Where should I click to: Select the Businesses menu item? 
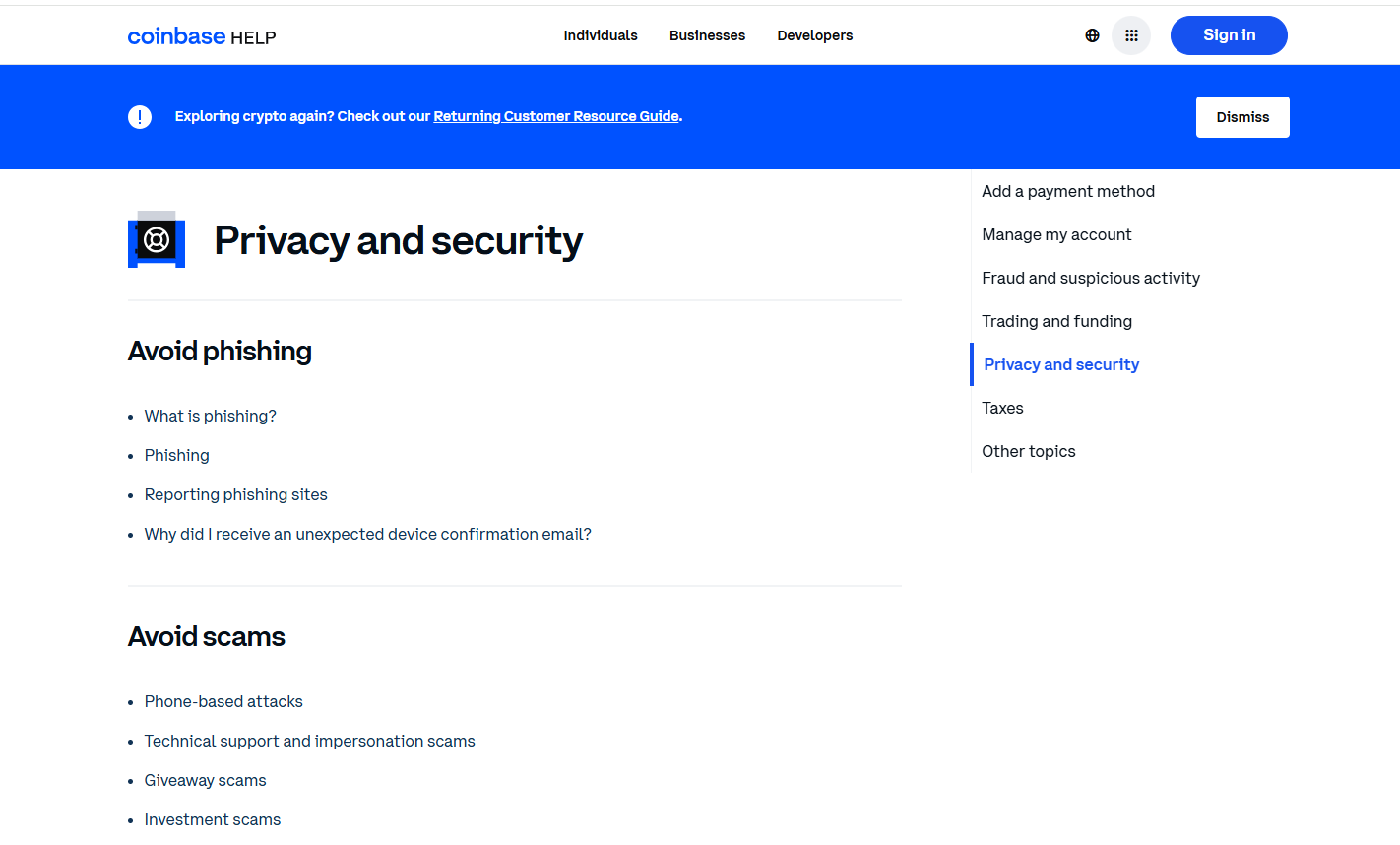tap(707, 35)
